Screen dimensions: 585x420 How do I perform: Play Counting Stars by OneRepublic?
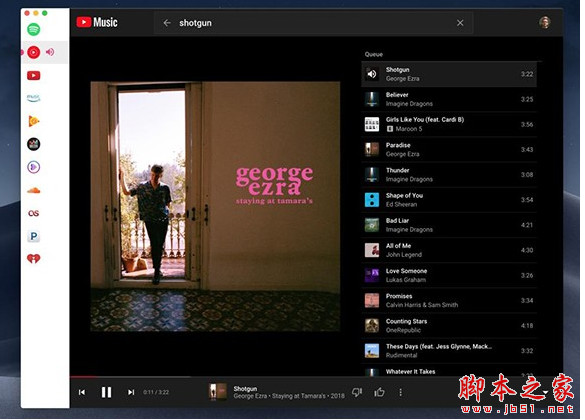(x=449, y=326)
